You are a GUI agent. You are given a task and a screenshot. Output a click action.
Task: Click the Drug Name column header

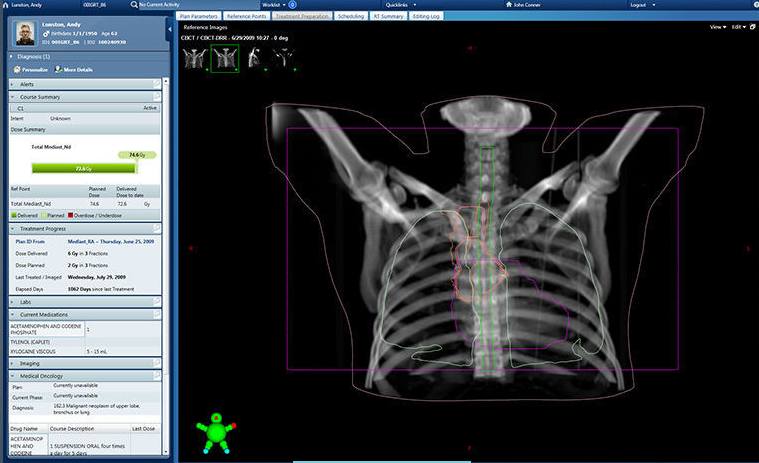28,429
